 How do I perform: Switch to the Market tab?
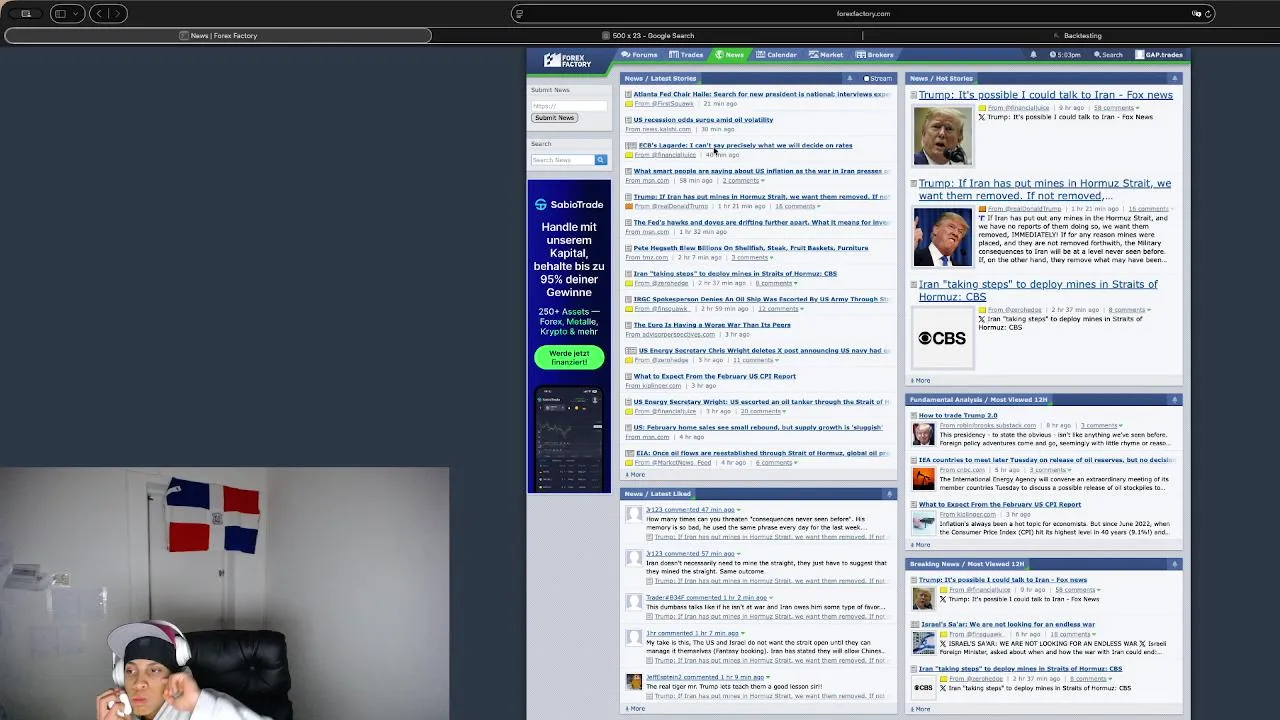tap(826, 55)
